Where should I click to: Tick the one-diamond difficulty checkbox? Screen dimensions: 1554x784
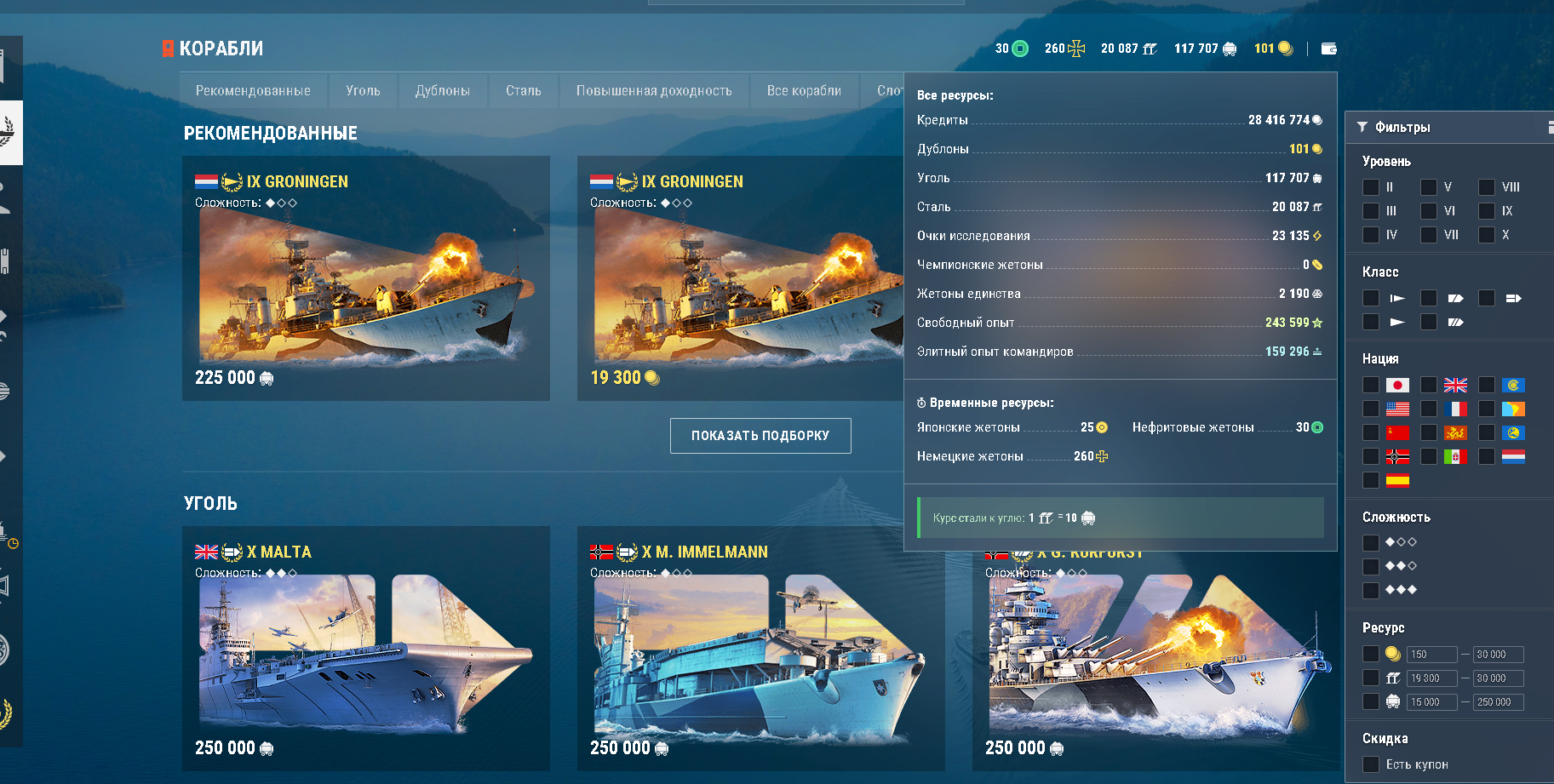click(1371, 543)
